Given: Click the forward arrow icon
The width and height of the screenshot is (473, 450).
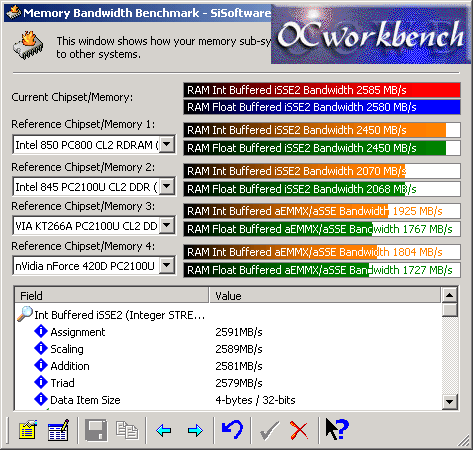Looking at the screenshot, I should (x=195, y=430).
